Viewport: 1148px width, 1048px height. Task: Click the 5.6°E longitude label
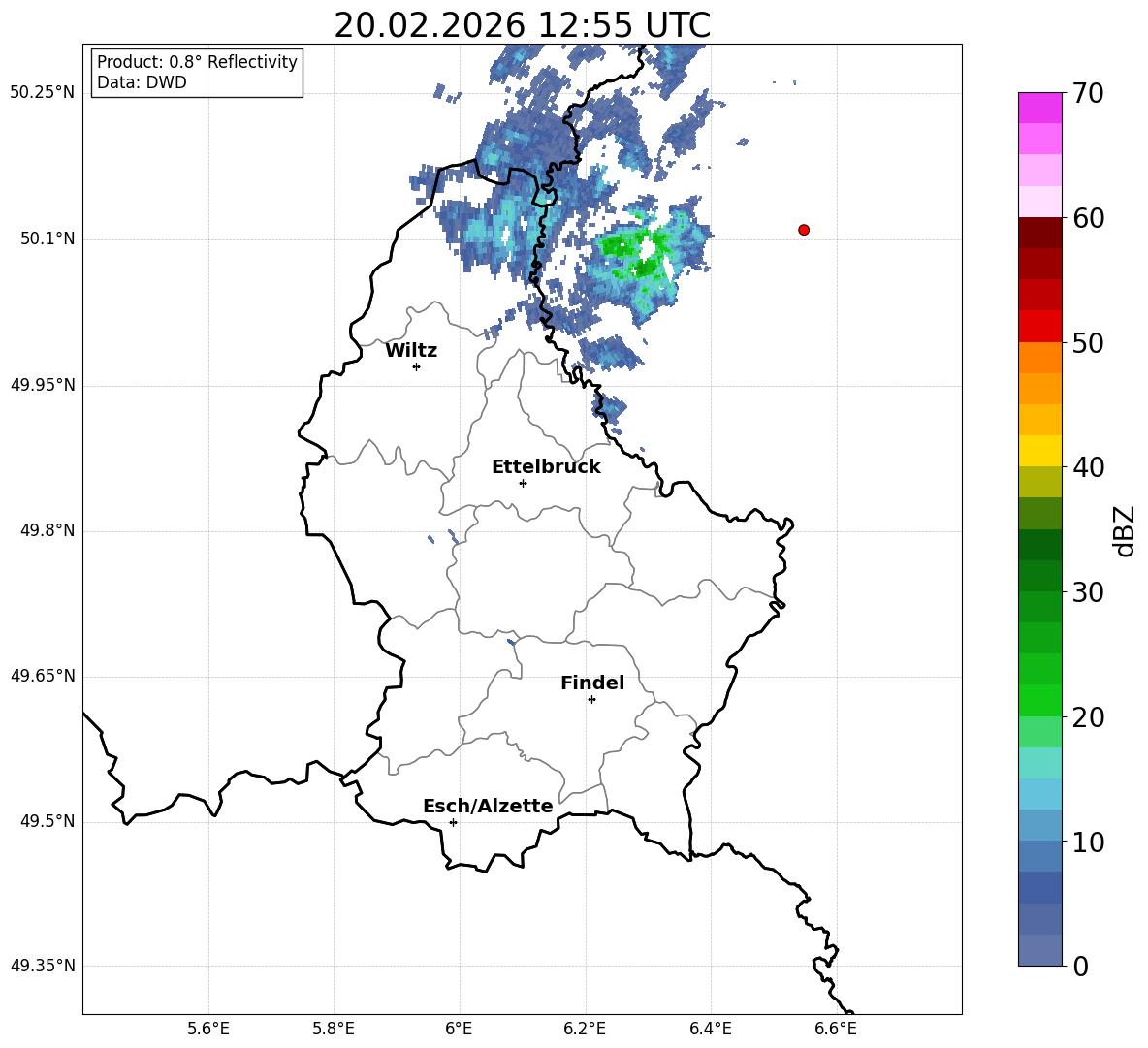208,1029
